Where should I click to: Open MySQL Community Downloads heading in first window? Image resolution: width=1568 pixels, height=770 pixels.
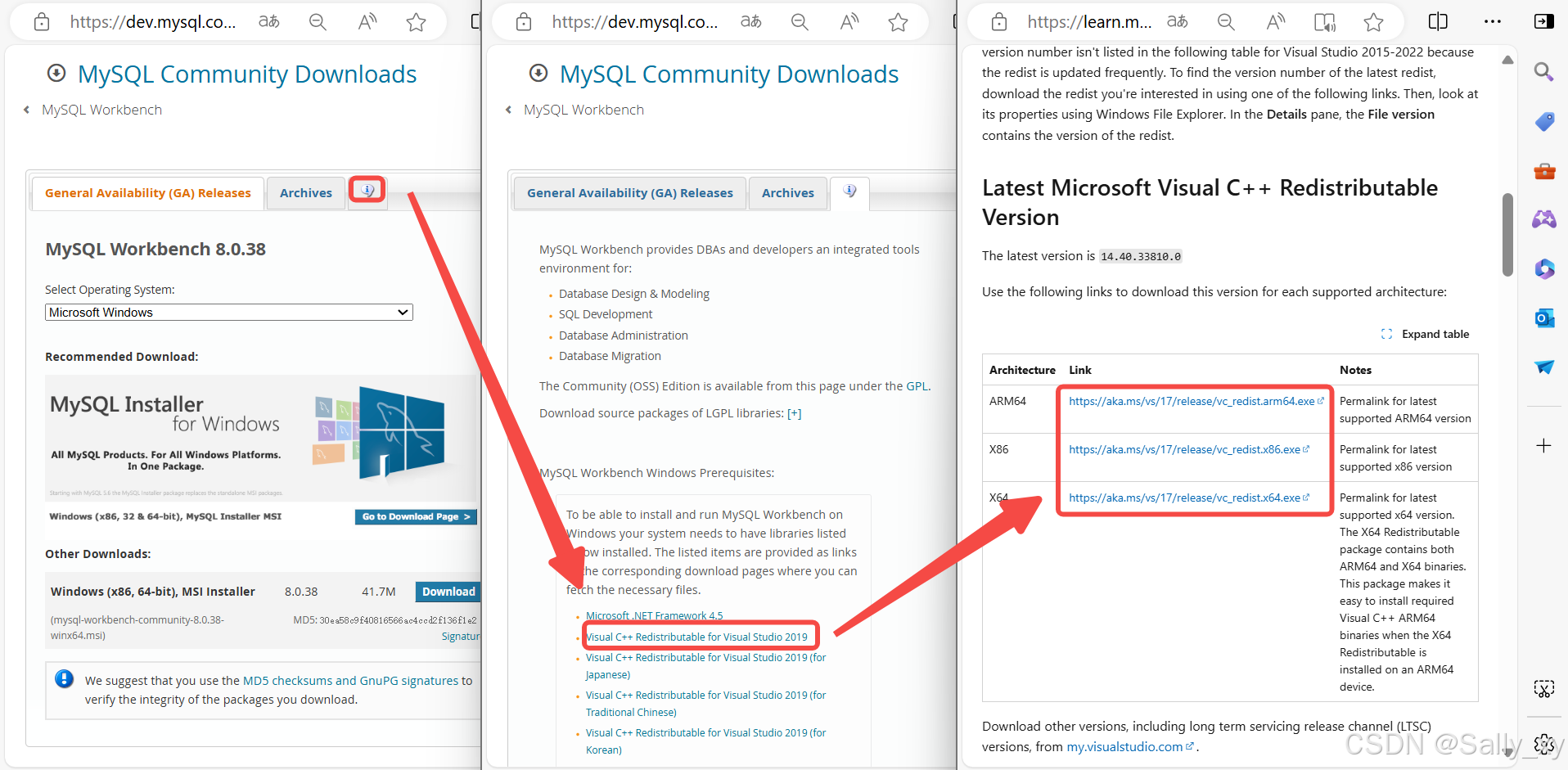click(247, 74)
